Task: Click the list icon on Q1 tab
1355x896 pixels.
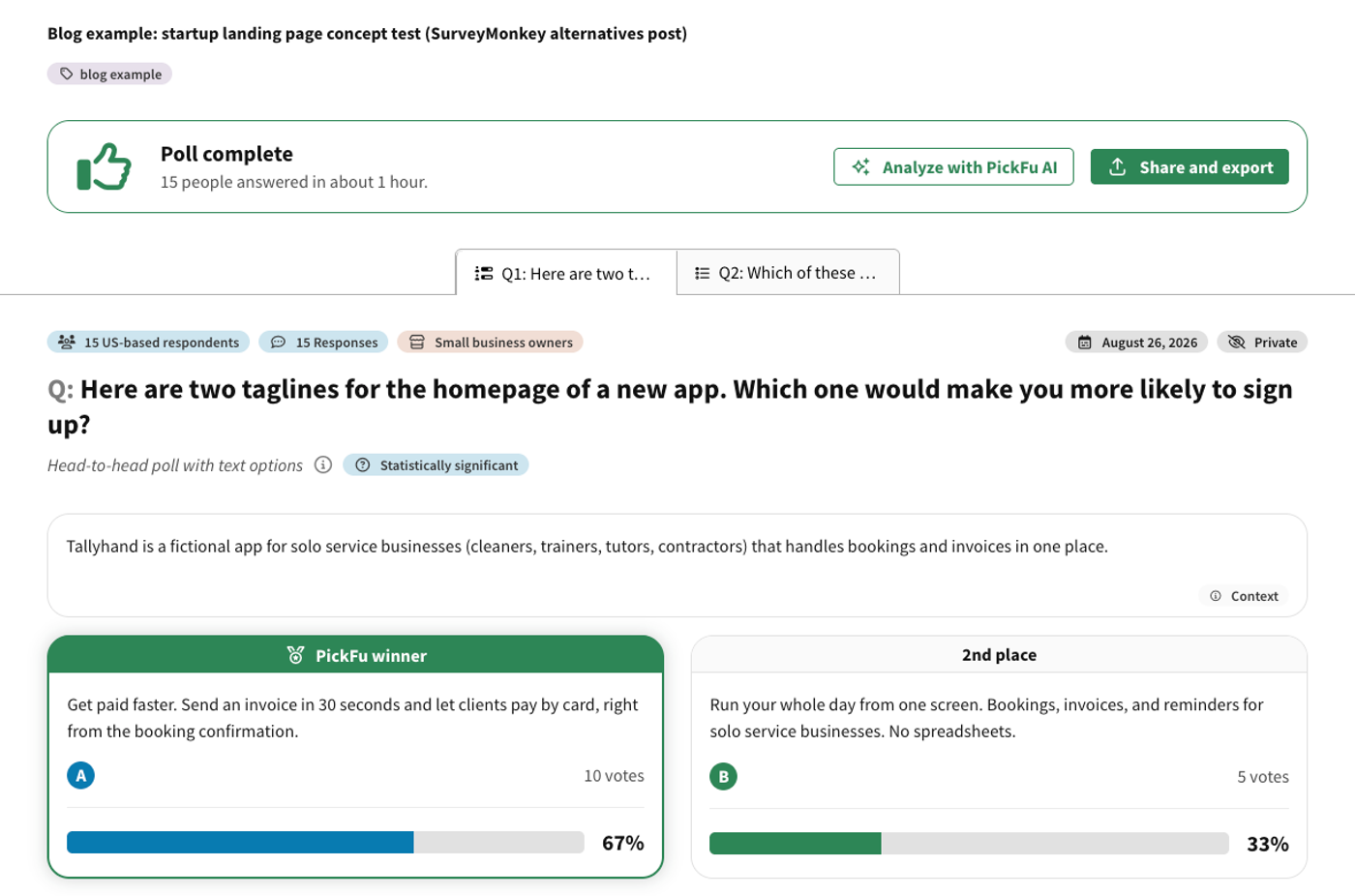Action: (x=484, y=274)
